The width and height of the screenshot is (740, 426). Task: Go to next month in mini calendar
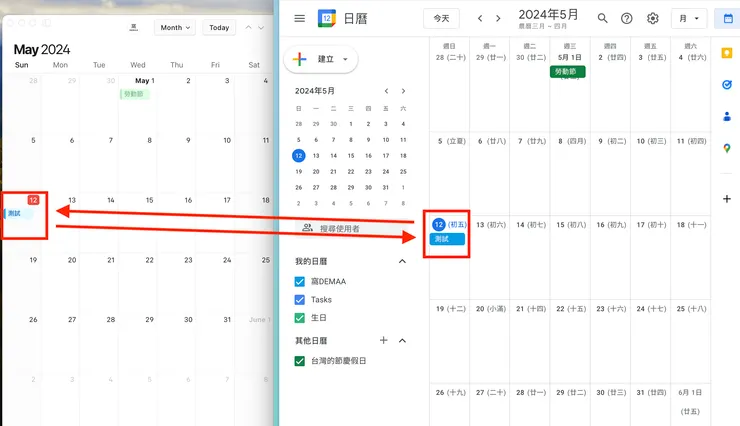[x=403, y=91]
